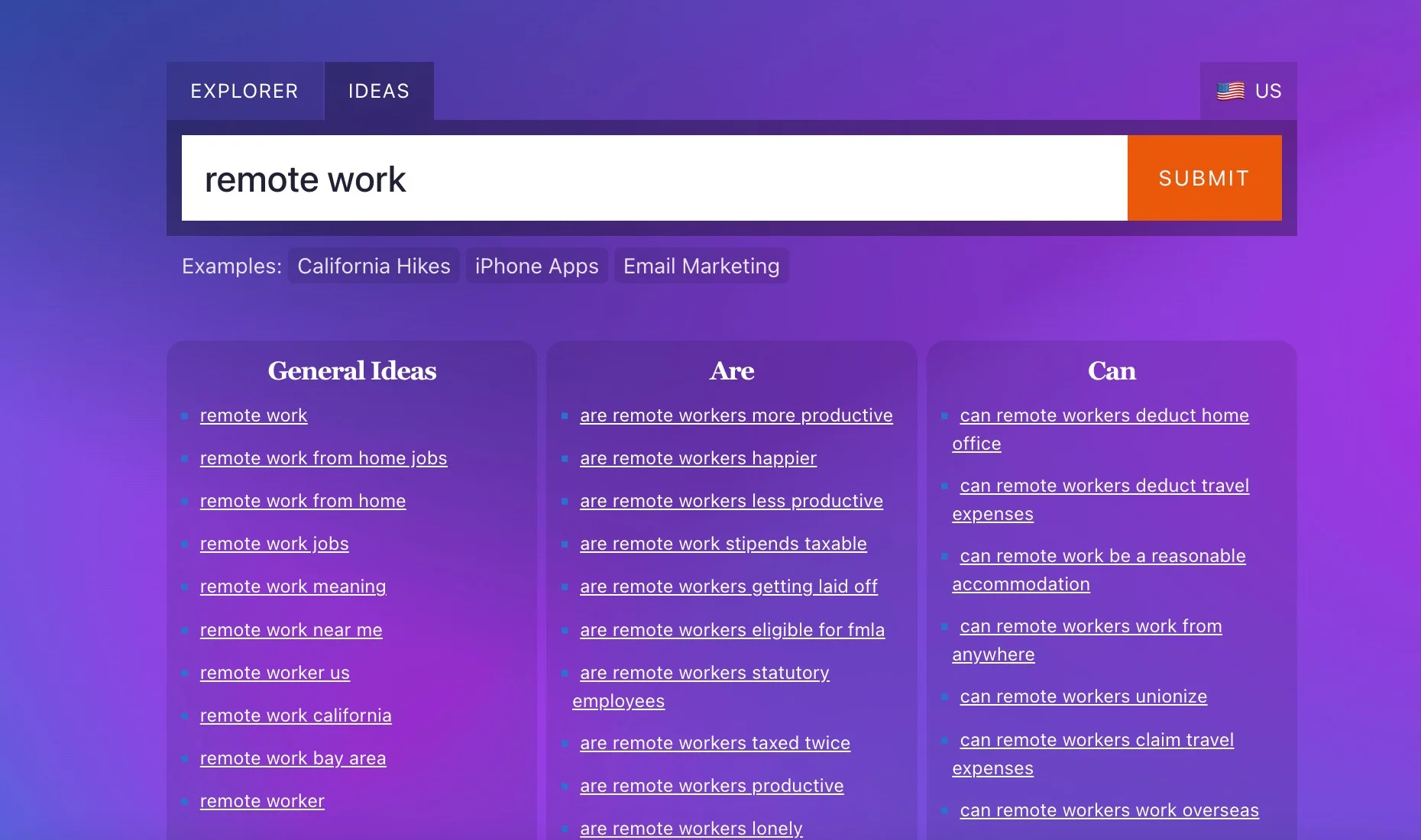The height and width of the screenshot is (840, 1421).
Task: Pick the Email Marketing example
Action: pos(701,267)
